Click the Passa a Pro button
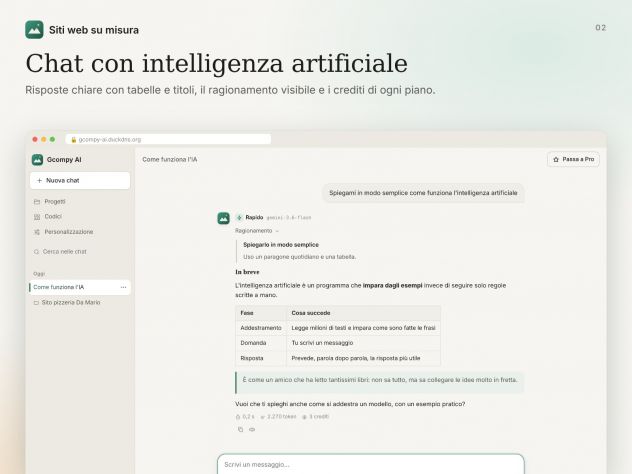The image size is (632, 474). coord(573,160)
